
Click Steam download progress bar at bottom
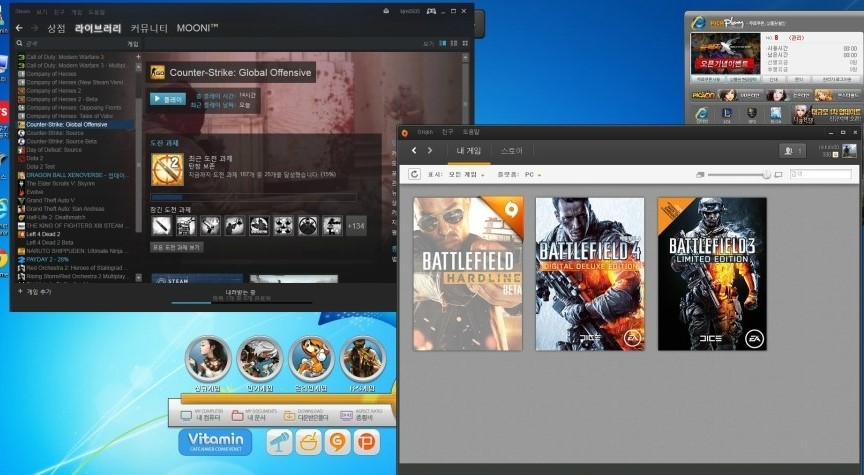pos(241,302)
